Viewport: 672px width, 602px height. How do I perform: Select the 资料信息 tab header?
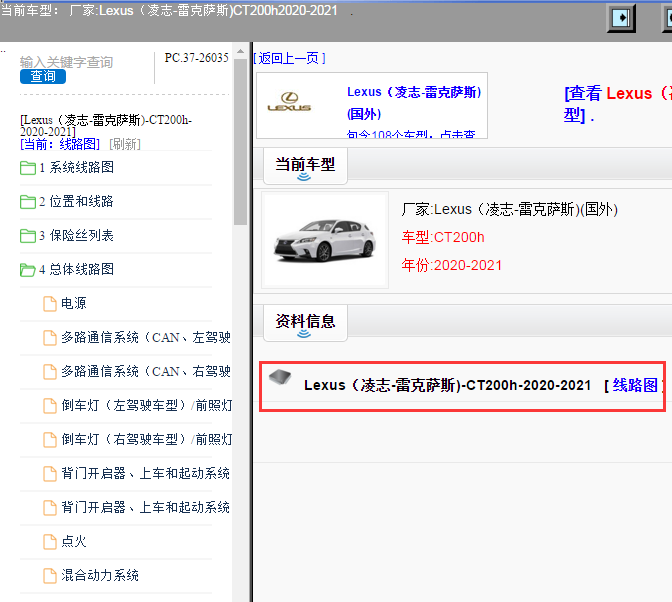pos(305,323)
